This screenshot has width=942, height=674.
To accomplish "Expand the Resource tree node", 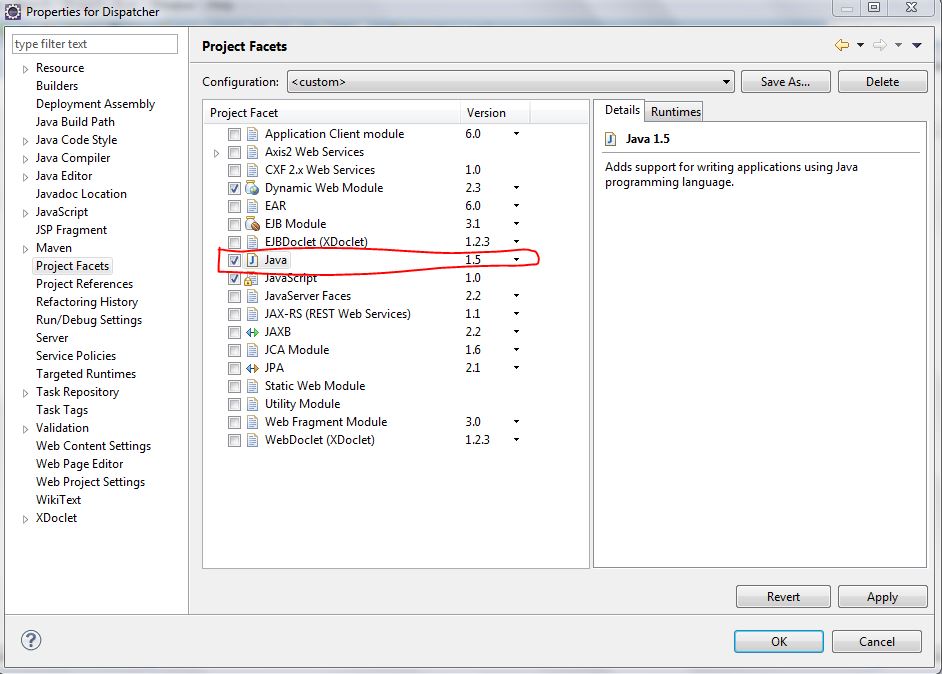I will (x=25, y=69).
